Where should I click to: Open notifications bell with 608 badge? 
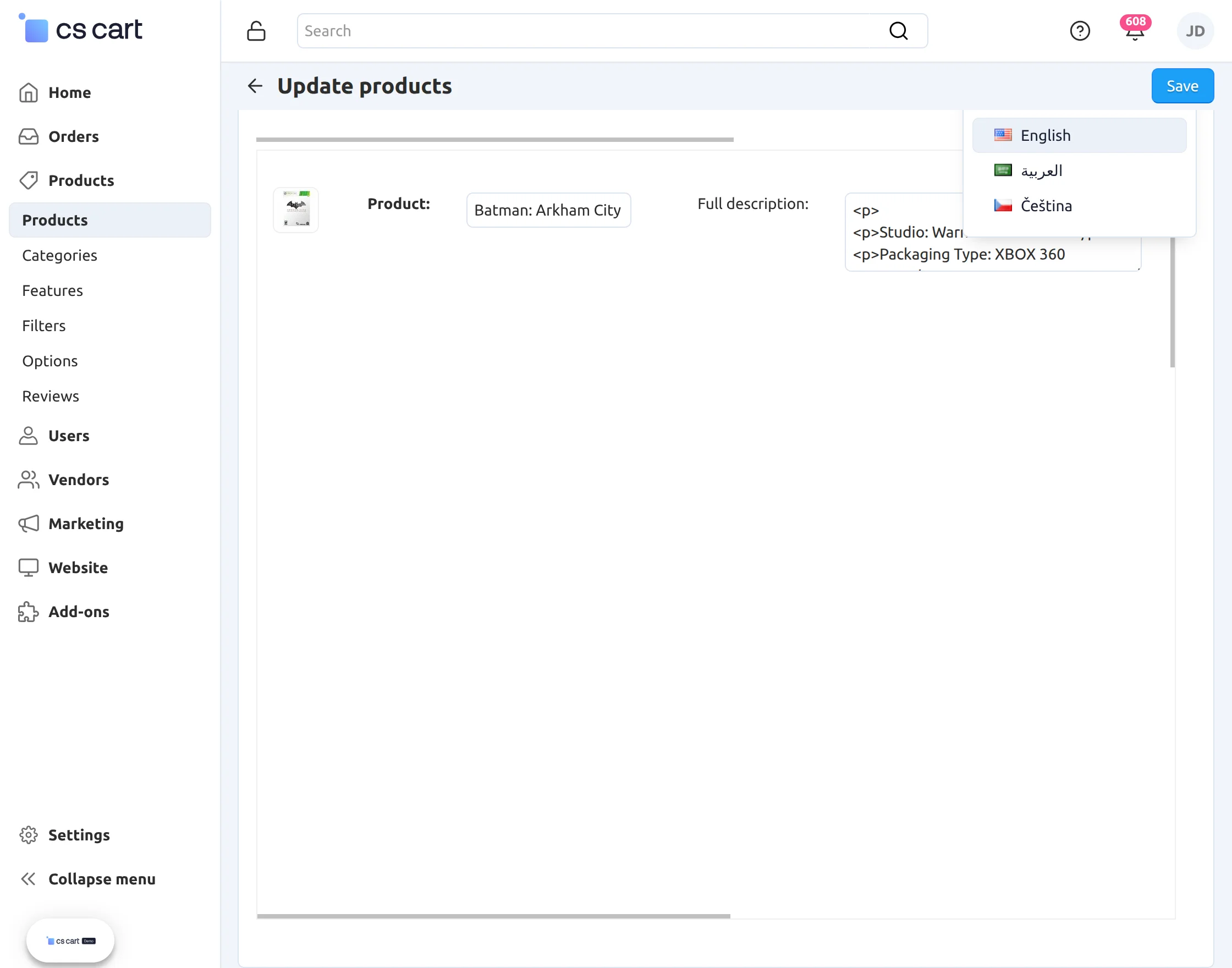click(1135, 29)
